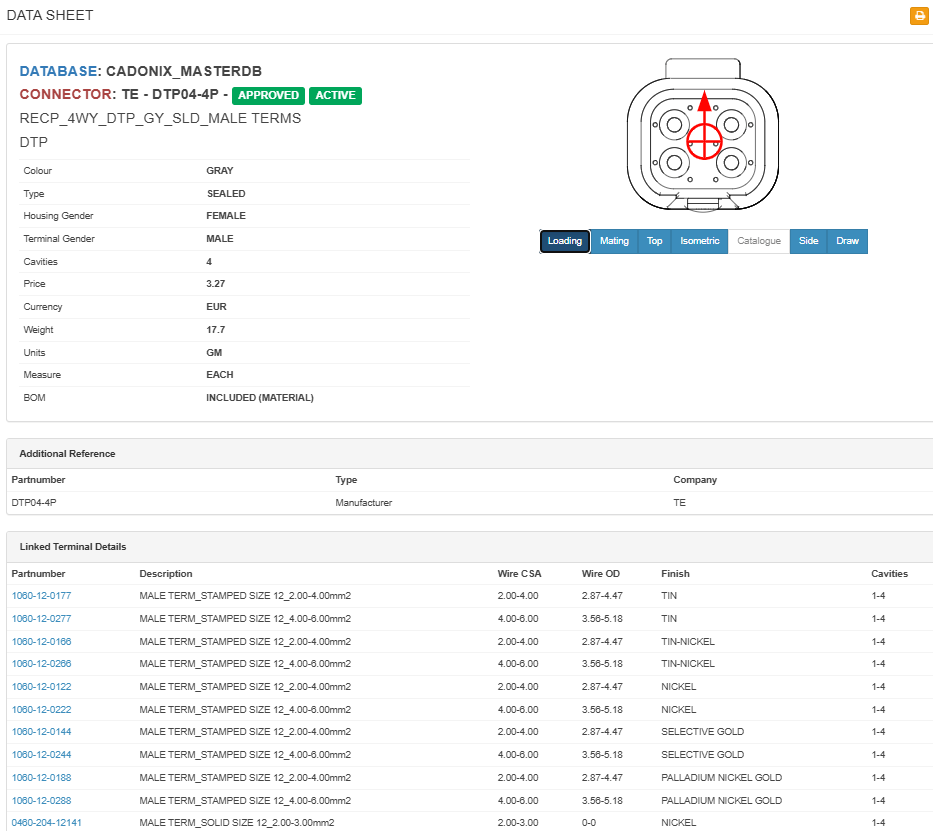933x831 pixels.
Task: Click the ACTIVE status badge
Action: [x=335, y=96]
